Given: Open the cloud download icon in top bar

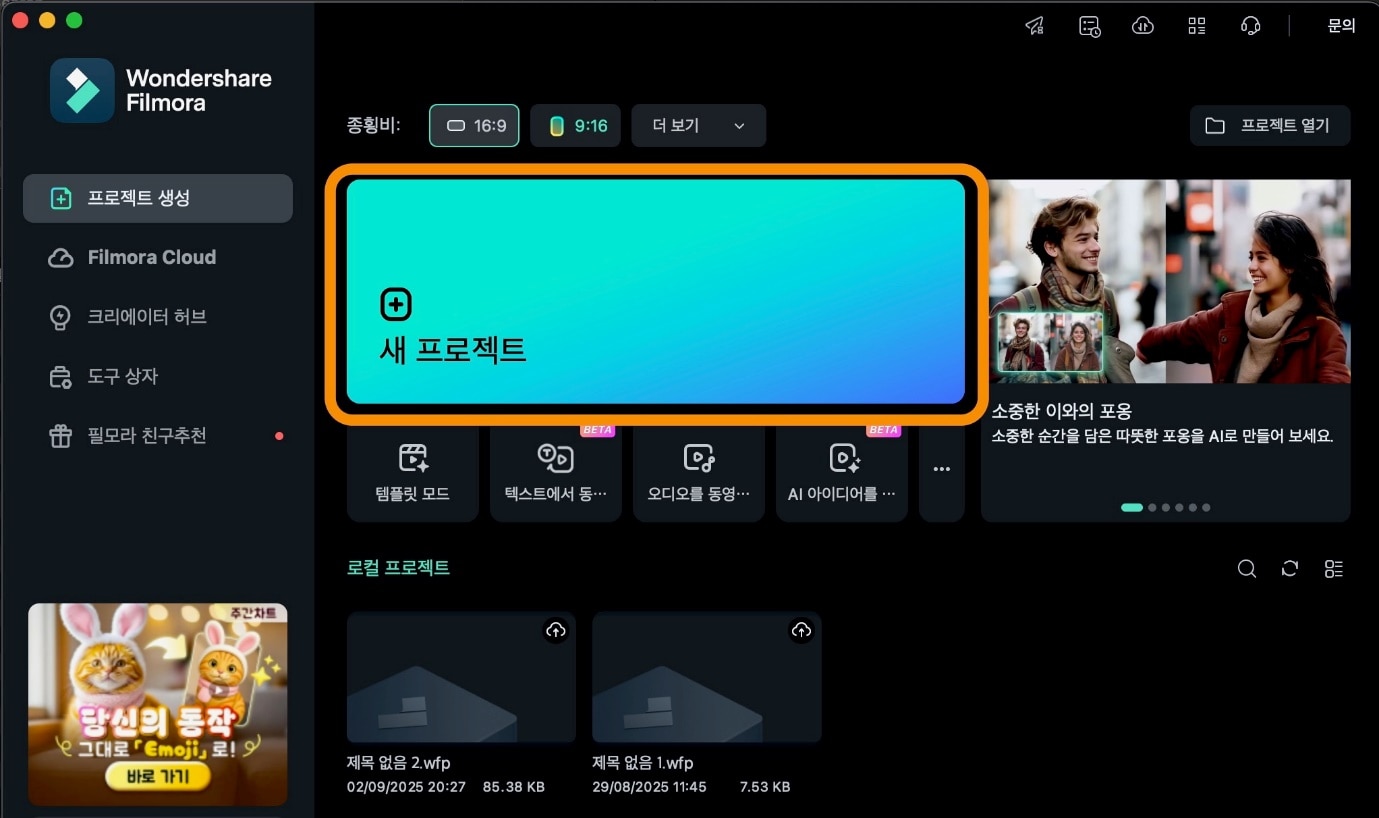Looking at the screenshot, I should click(1143, 26).
